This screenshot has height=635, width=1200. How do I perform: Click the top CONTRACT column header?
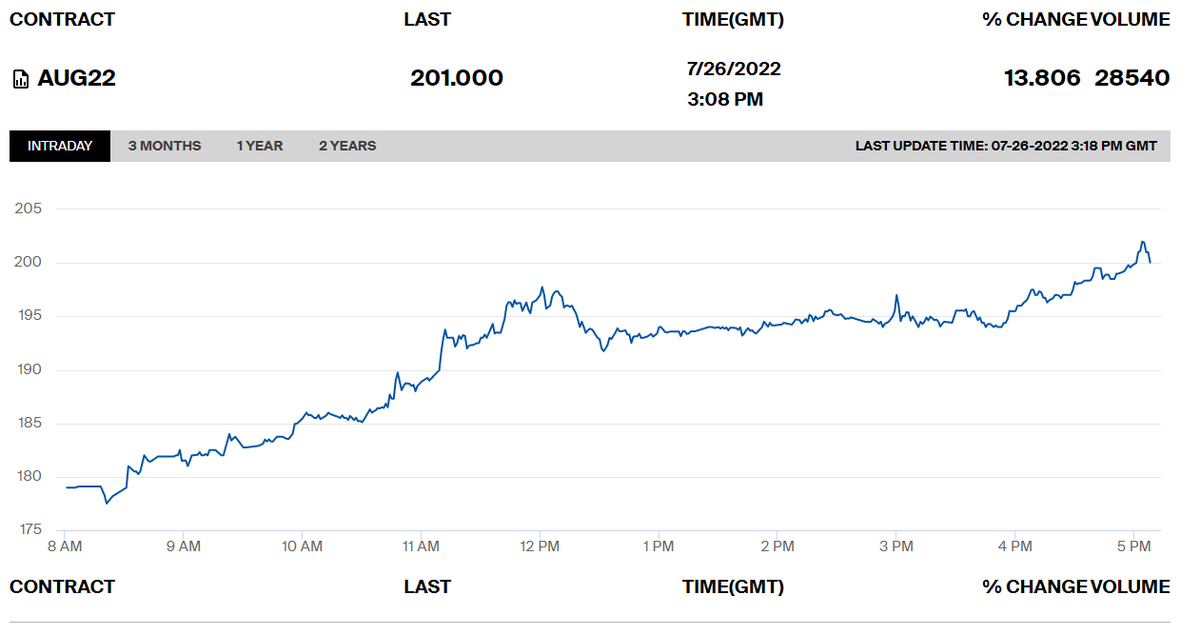point(62,19)
